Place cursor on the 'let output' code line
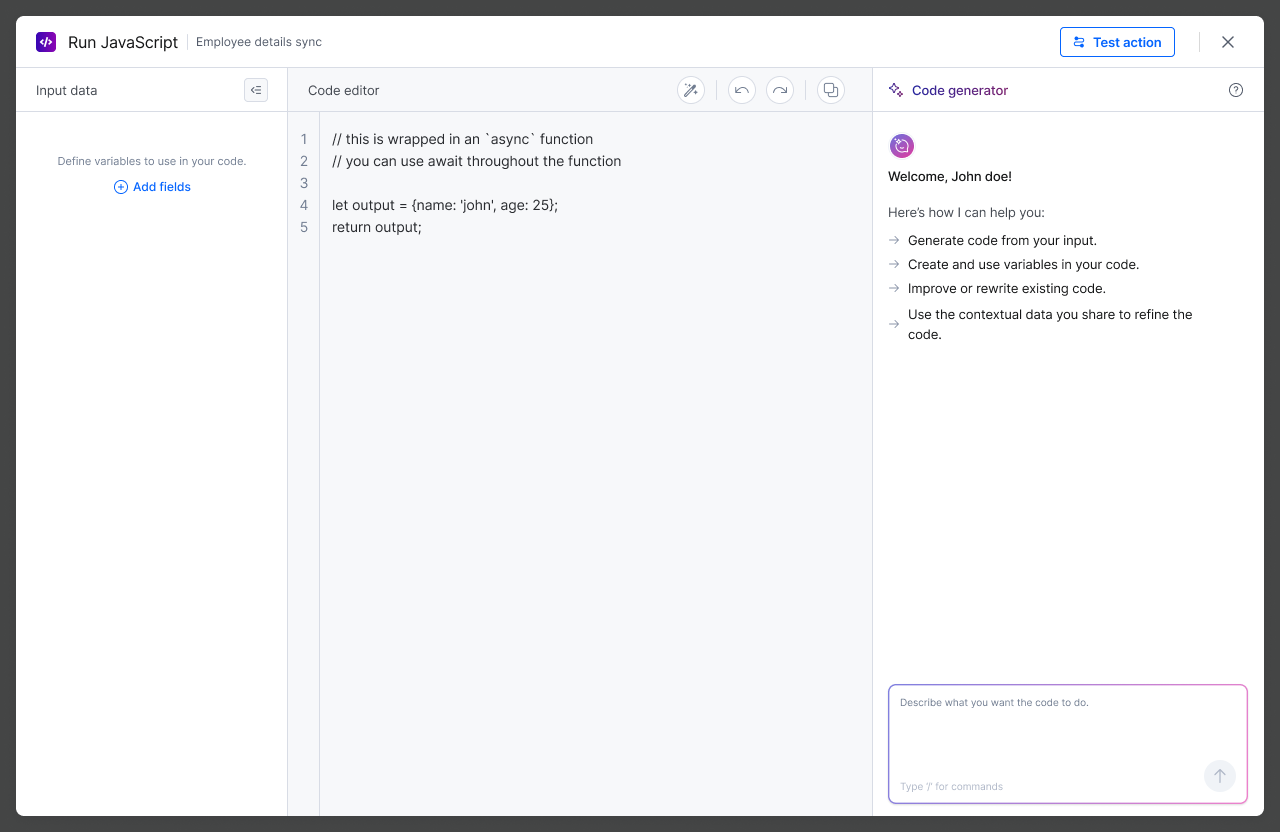The image size is (1280, 832). point(444,205)
